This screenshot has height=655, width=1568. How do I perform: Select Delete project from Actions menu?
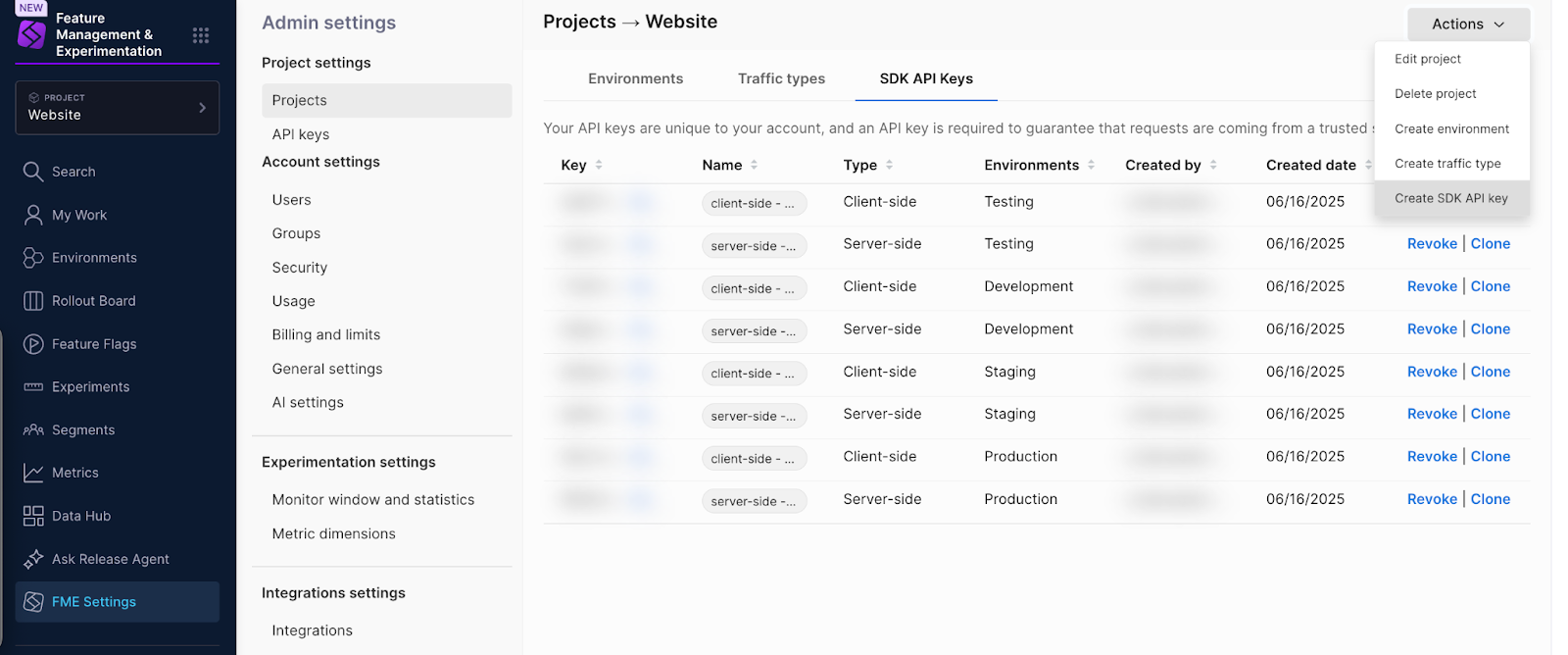pyautogui.click(x=1435, y=94)
